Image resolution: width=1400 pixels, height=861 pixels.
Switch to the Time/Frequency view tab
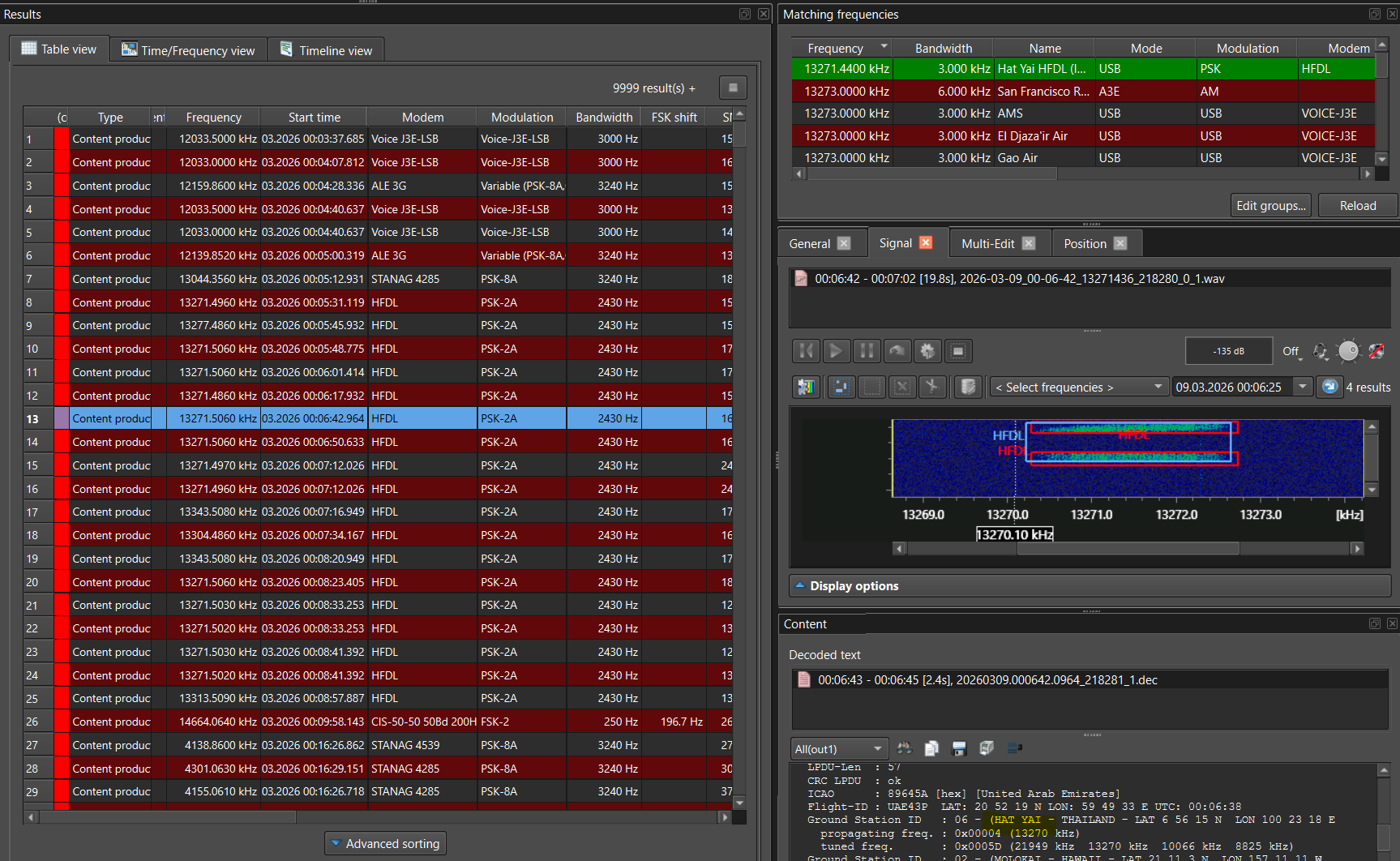[188, 50]
